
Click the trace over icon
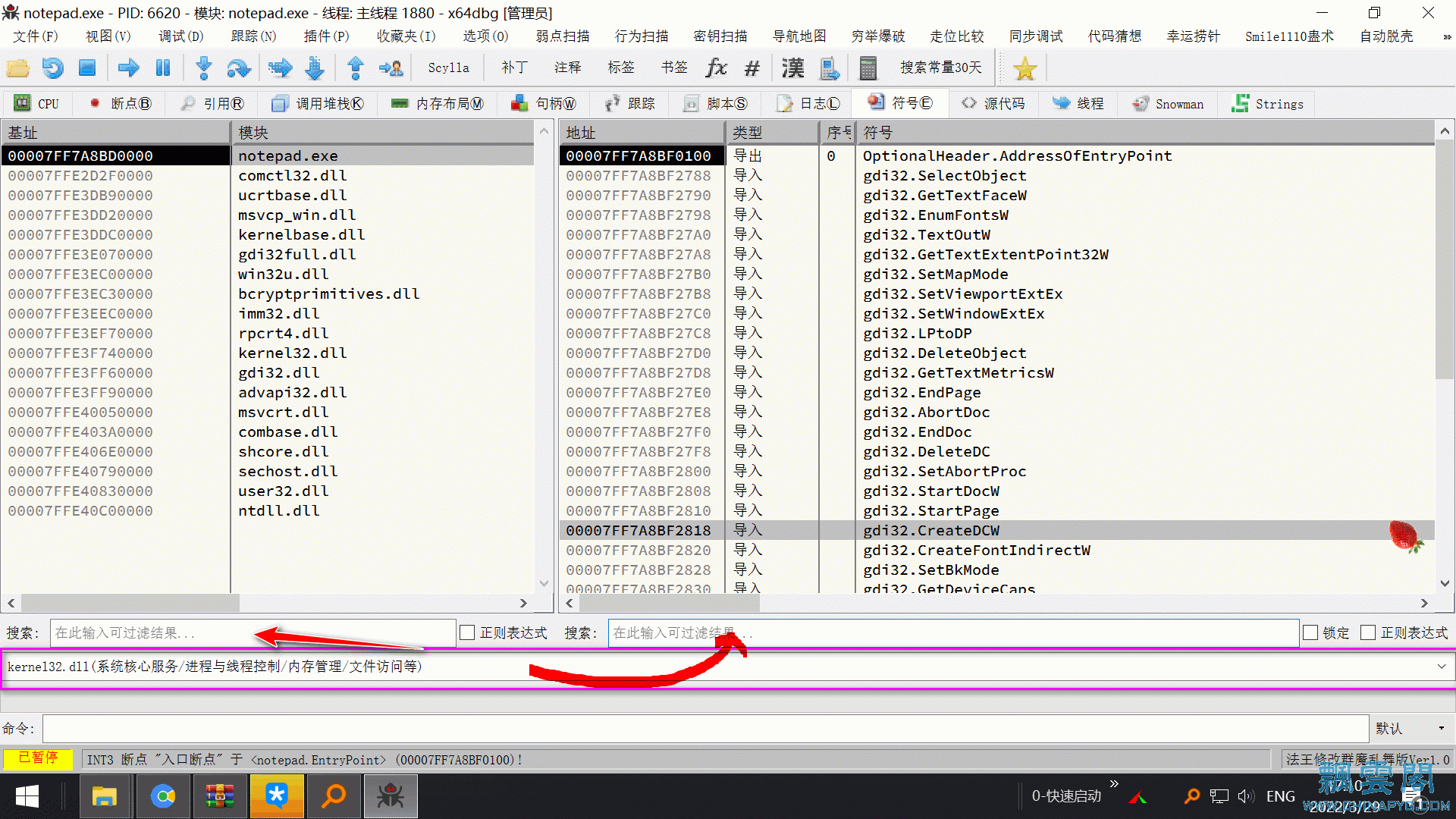pos(315,68)
